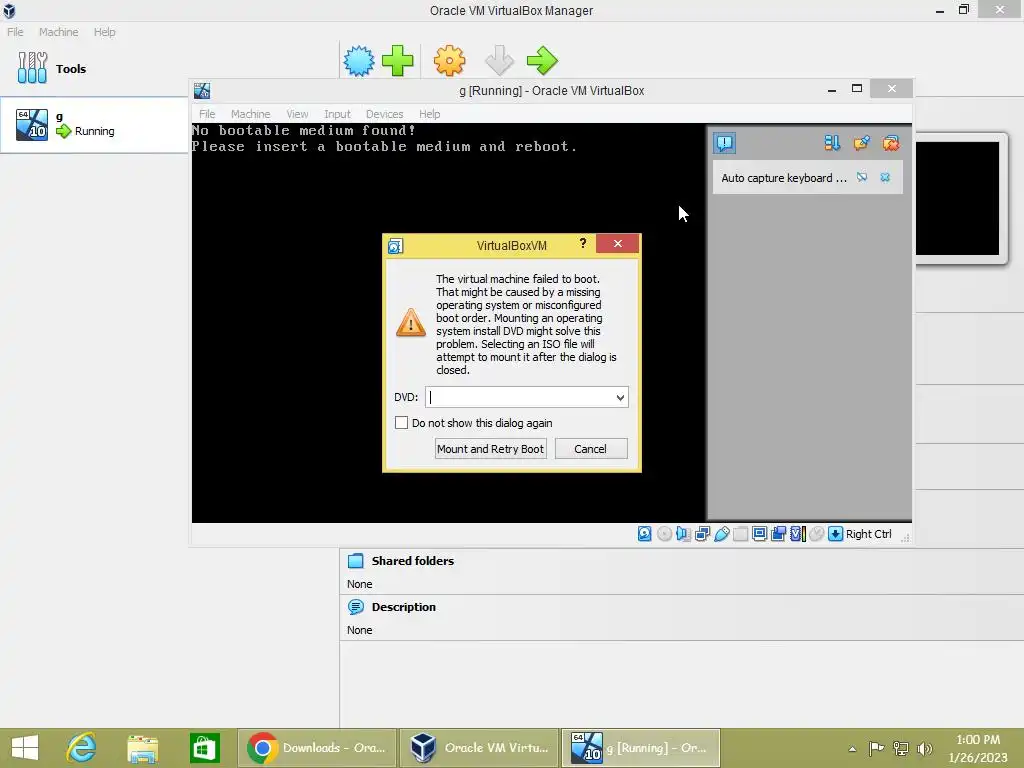Click the keep finished progresses pin icon

pos(861,143)
